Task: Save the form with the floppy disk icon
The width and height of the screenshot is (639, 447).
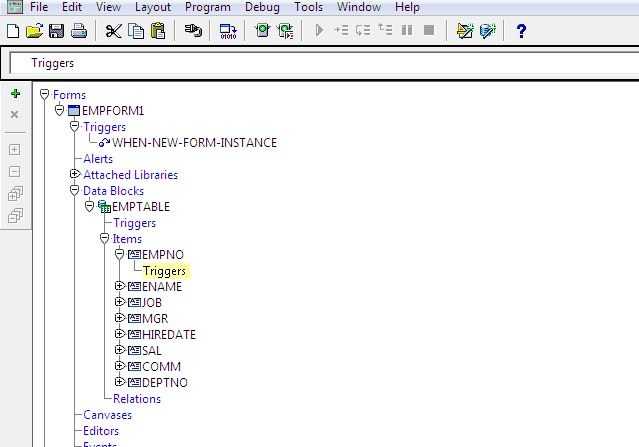Action: [x=56, y=31]
